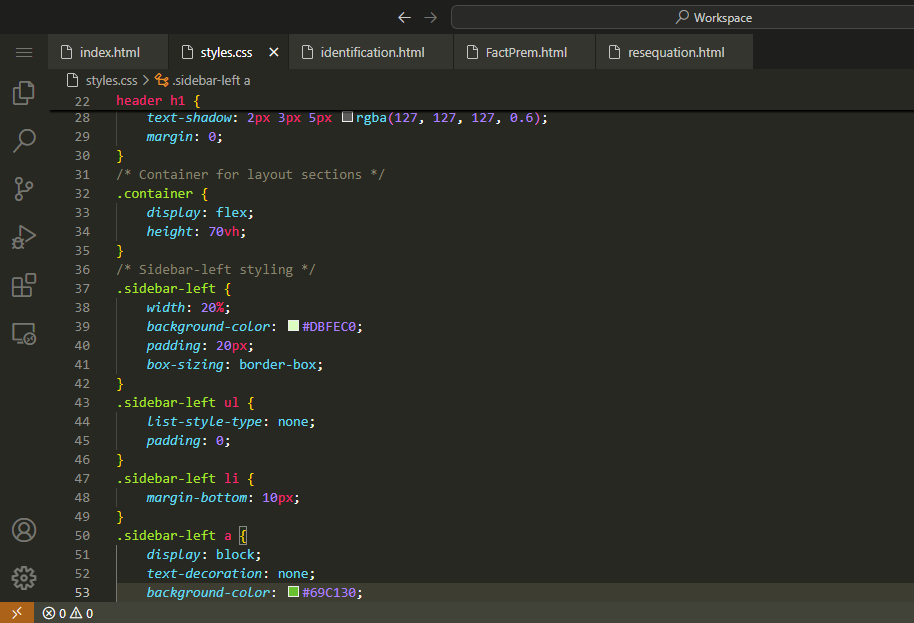
Task: Open the Remote Explorer view
Action: 24,334
